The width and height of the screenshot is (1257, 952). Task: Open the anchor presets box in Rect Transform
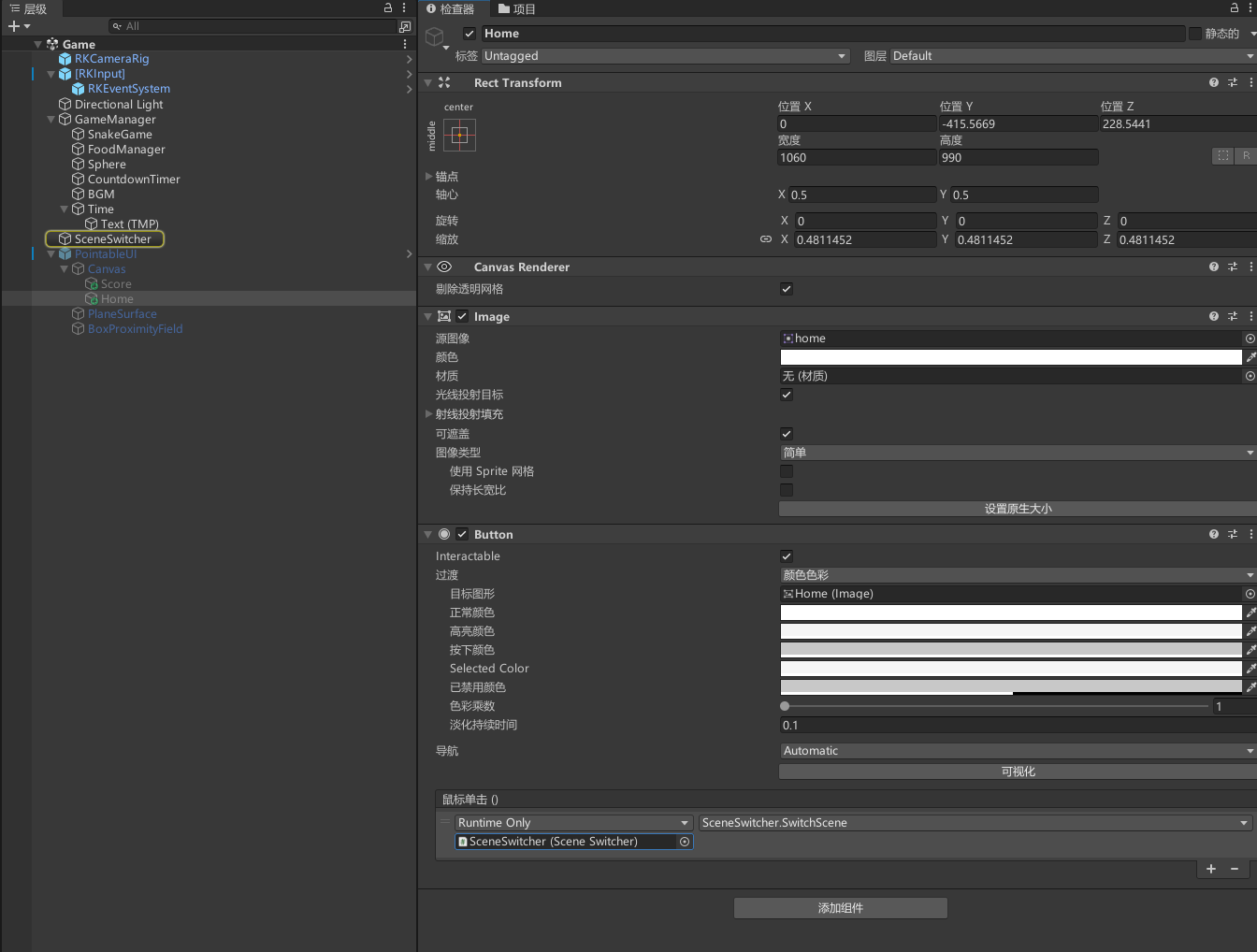(459, 135)
